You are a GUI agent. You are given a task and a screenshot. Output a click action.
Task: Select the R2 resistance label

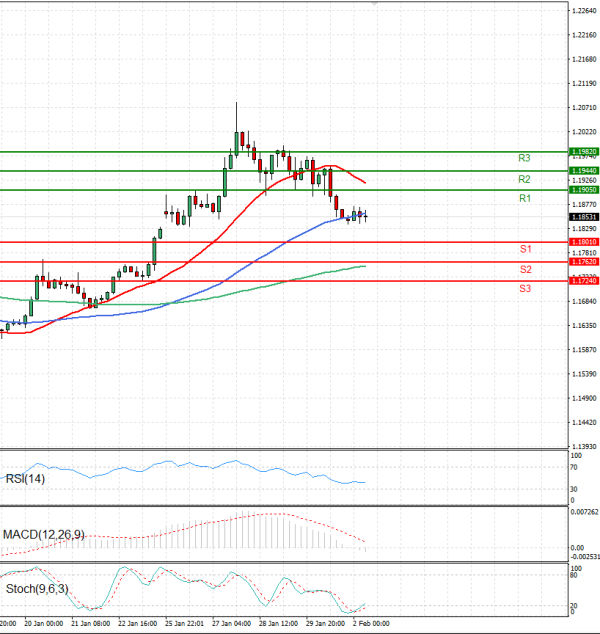[x=524, y=179]
